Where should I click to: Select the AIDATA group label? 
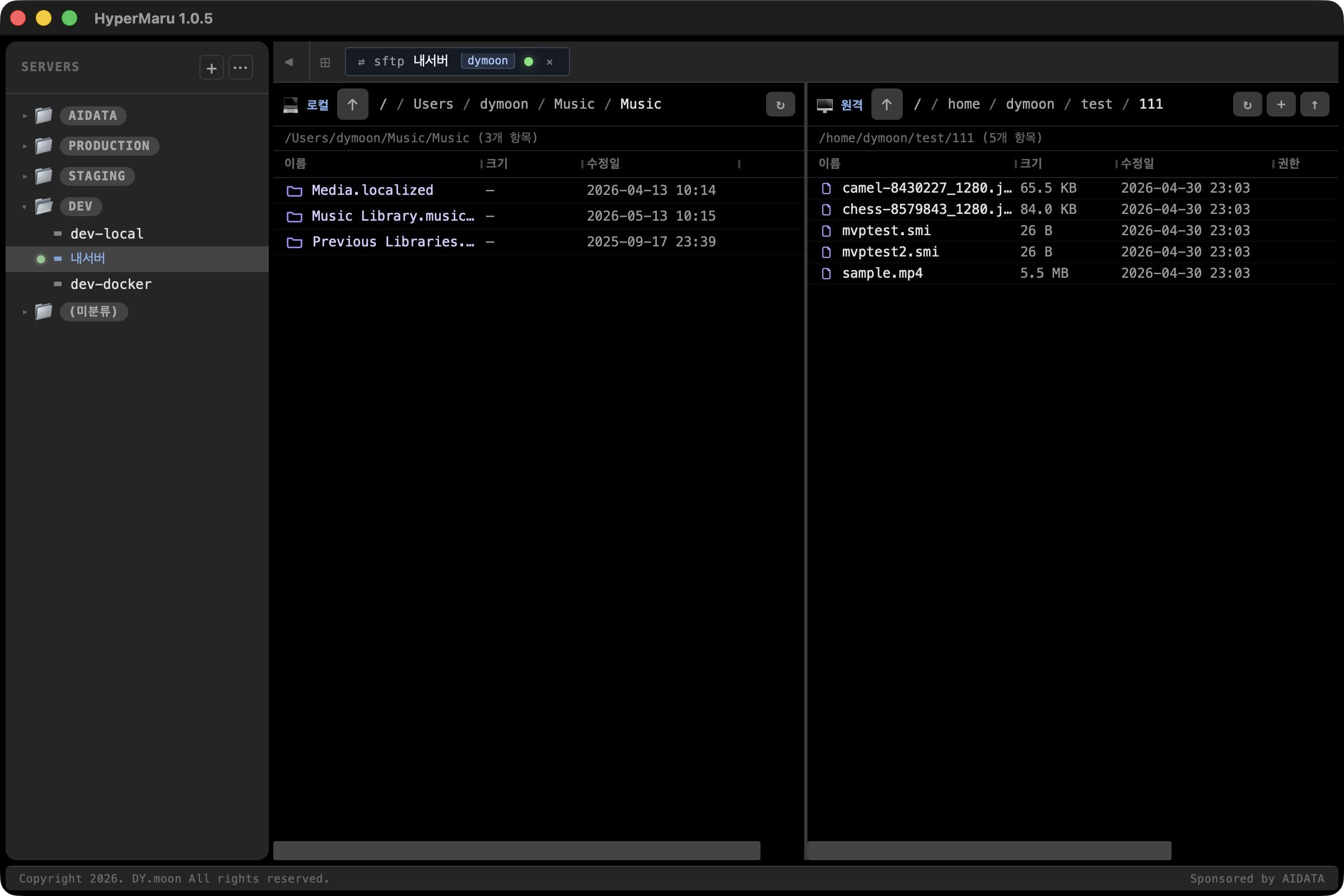tap(93, 115)
